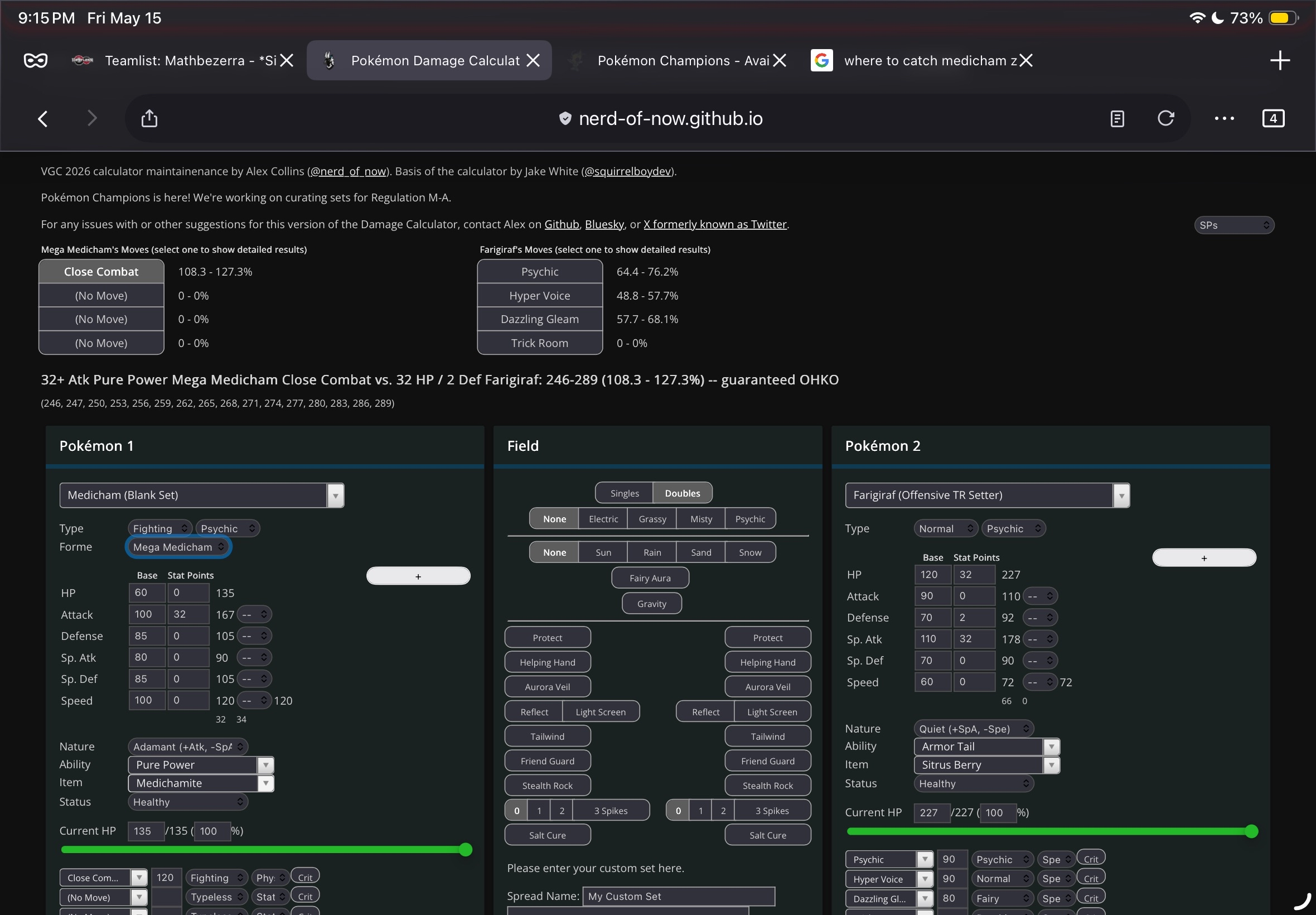1316x915 pixels.
Task: Toggle Gravity field effect
Action: pyautogui.click(x=652, y=604)
